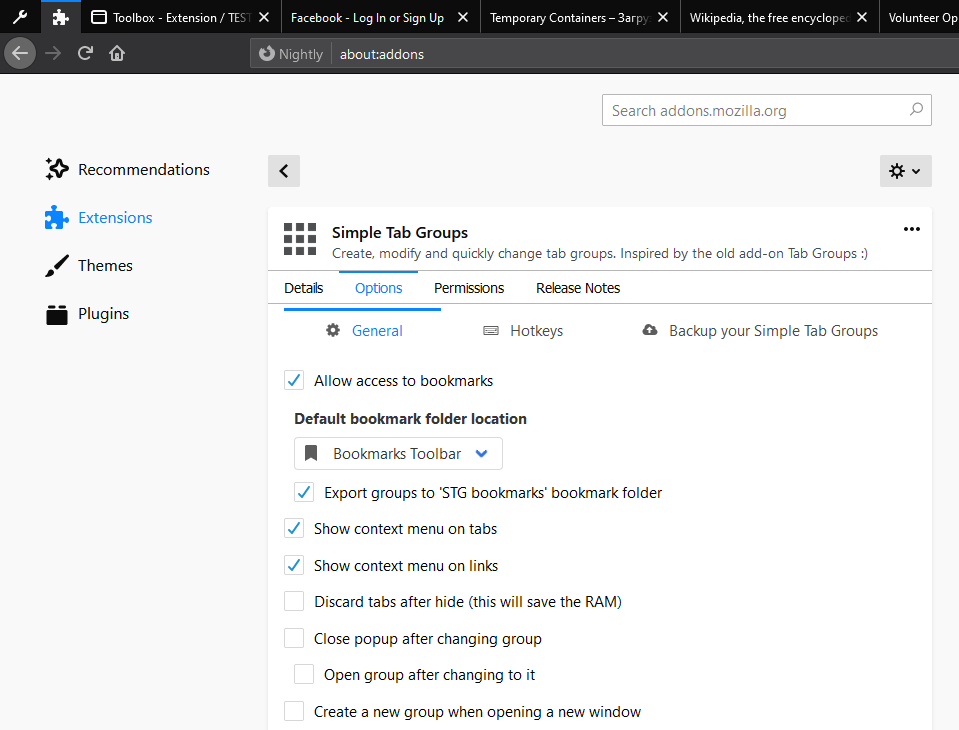Screen dimensions: 959x730
Task: Disable Show context menu on links
Action: coord(294,565)
